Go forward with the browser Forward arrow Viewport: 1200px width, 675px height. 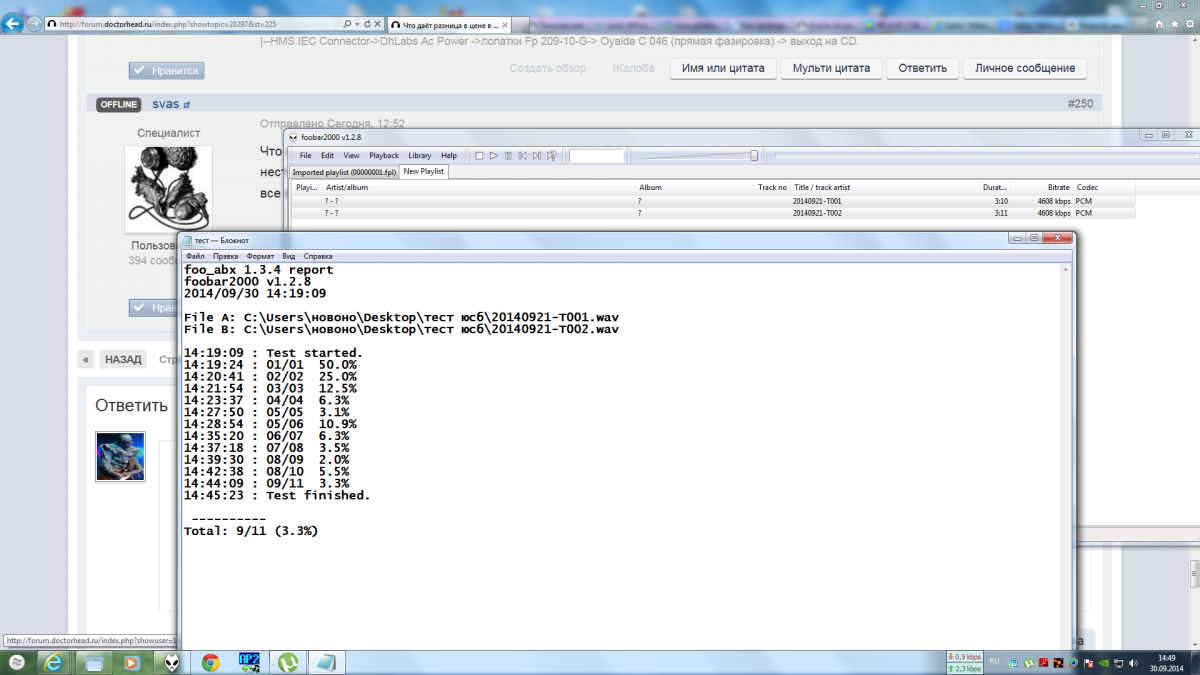point(35,23)
